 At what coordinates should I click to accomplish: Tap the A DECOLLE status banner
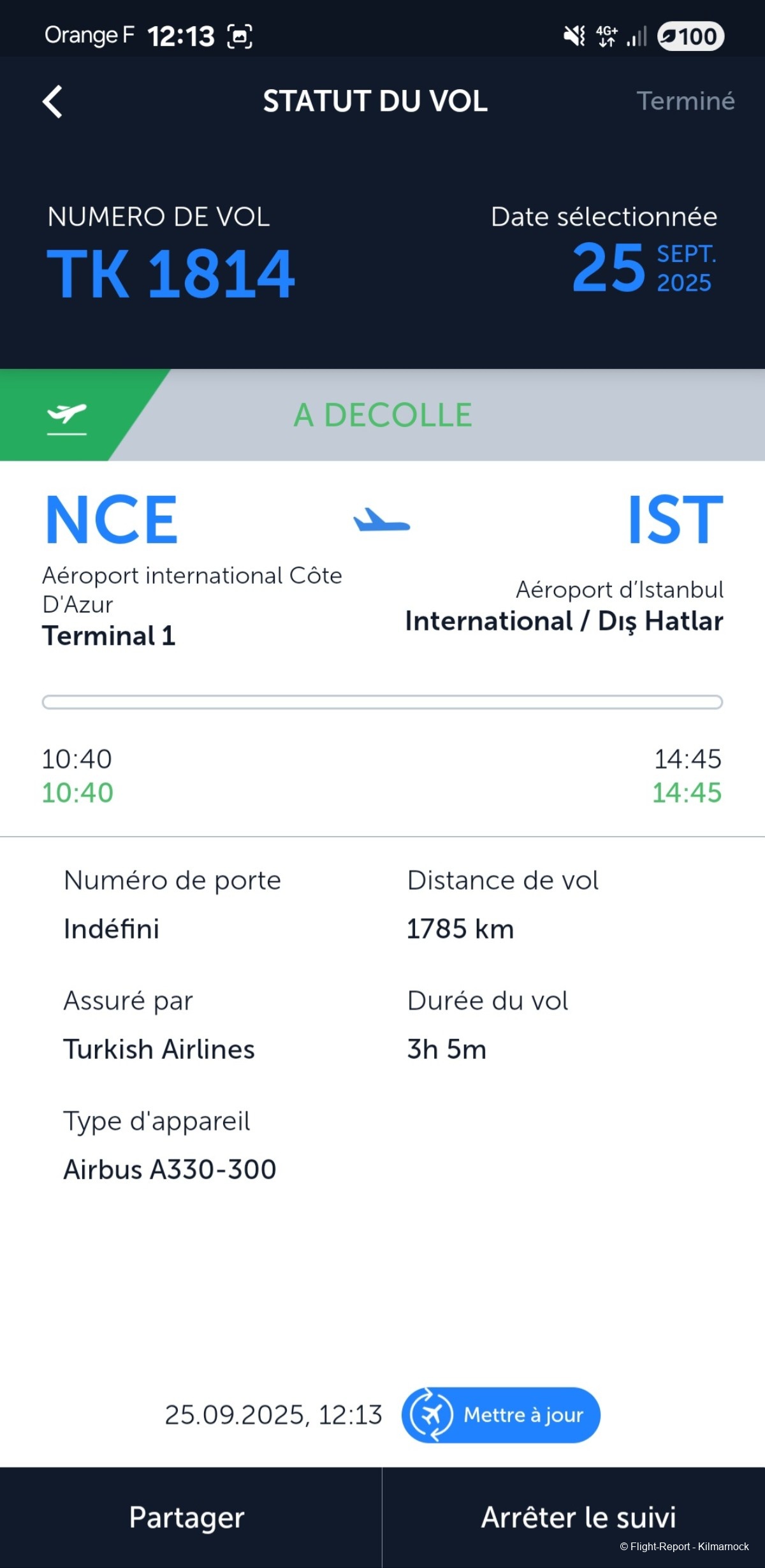point(382,416)
